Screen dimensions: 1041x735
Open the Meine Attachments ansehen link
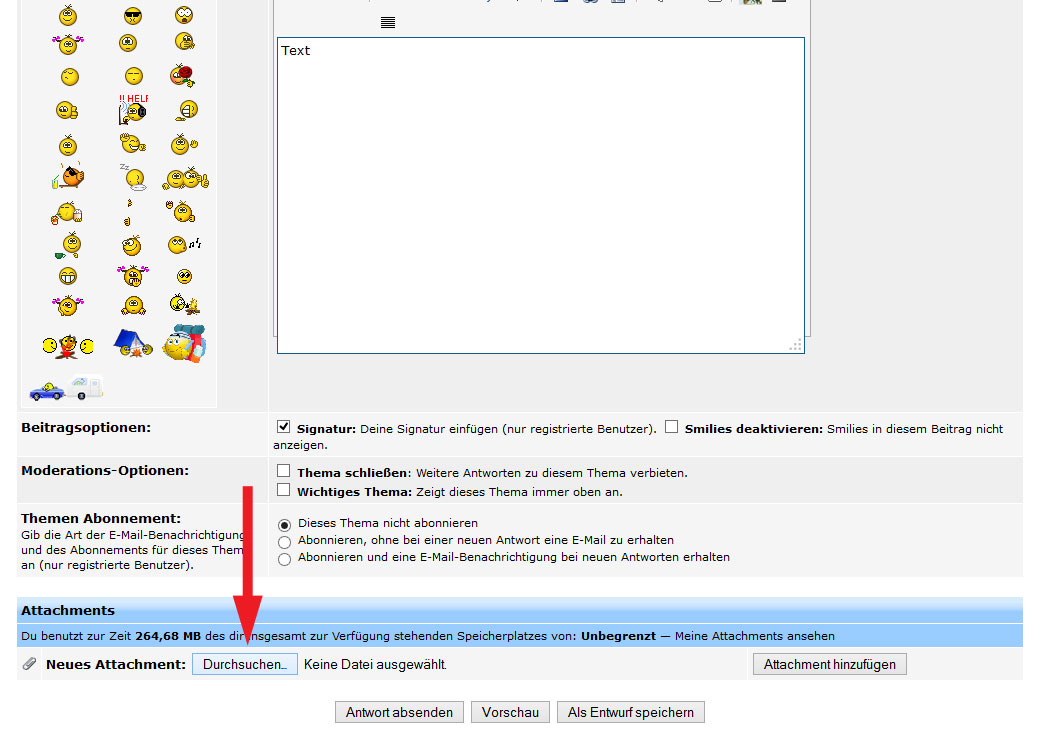coord(754,635)
